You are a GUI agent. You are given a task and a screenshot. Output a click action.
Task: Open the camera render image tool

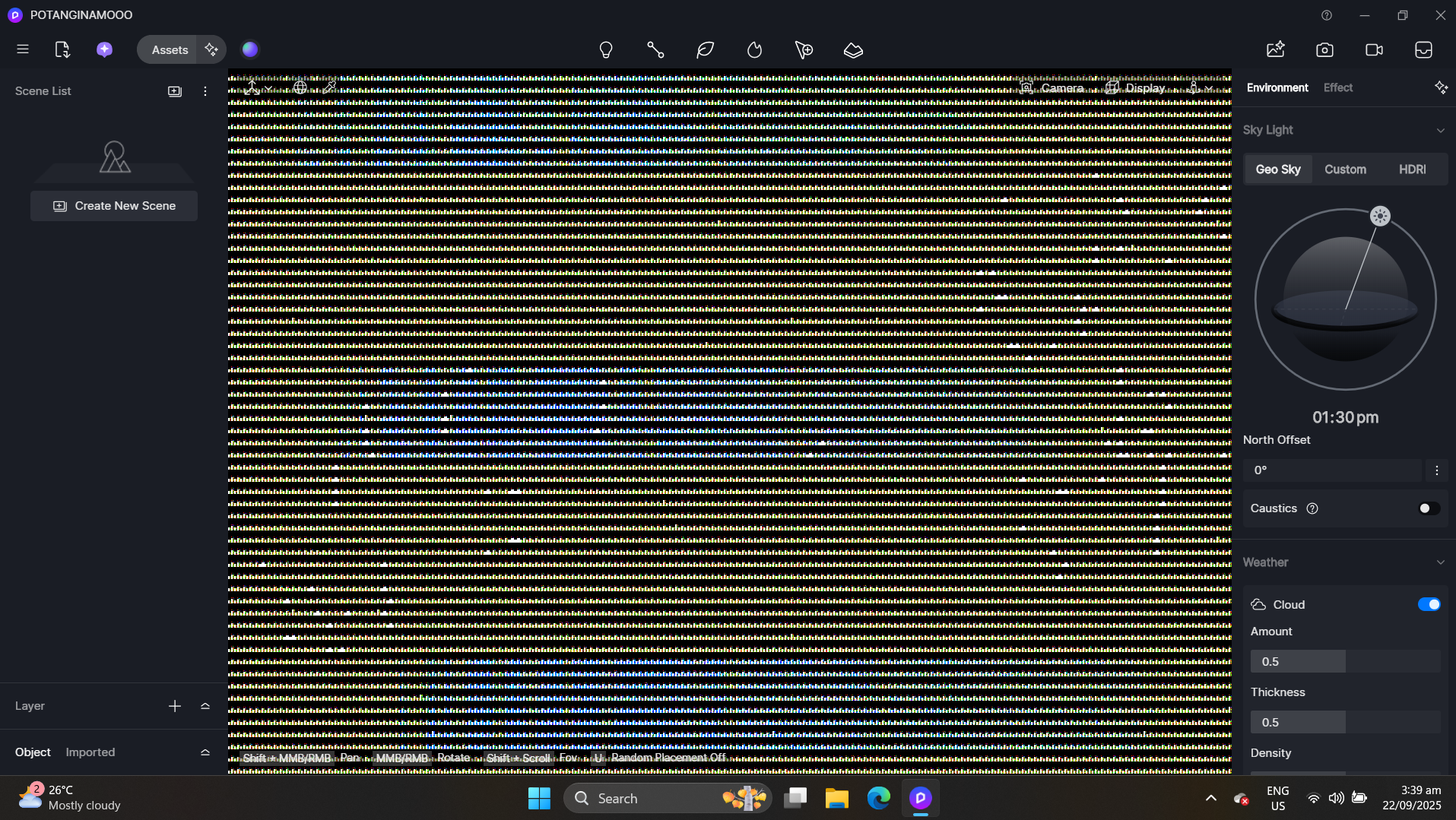click(1325, 49)
